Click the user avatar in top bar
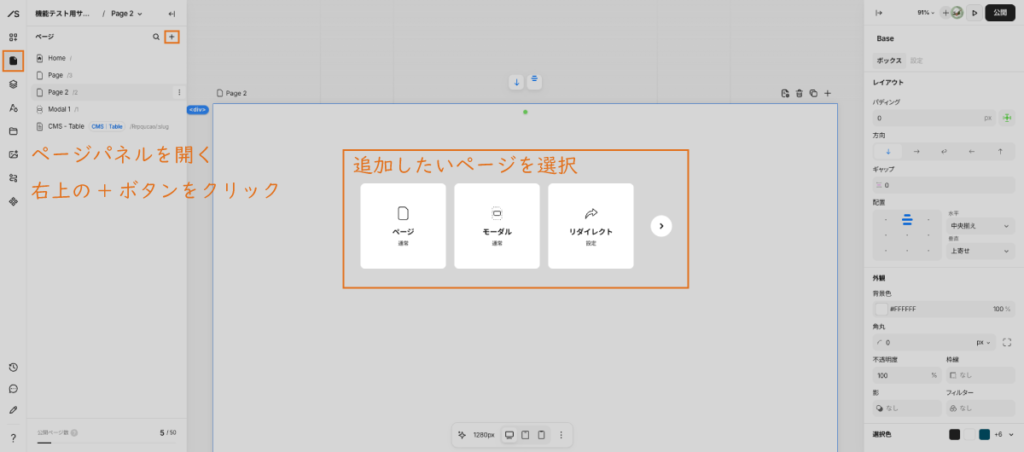This screenshot has height=452, width=1024. (x=957, y=13)
